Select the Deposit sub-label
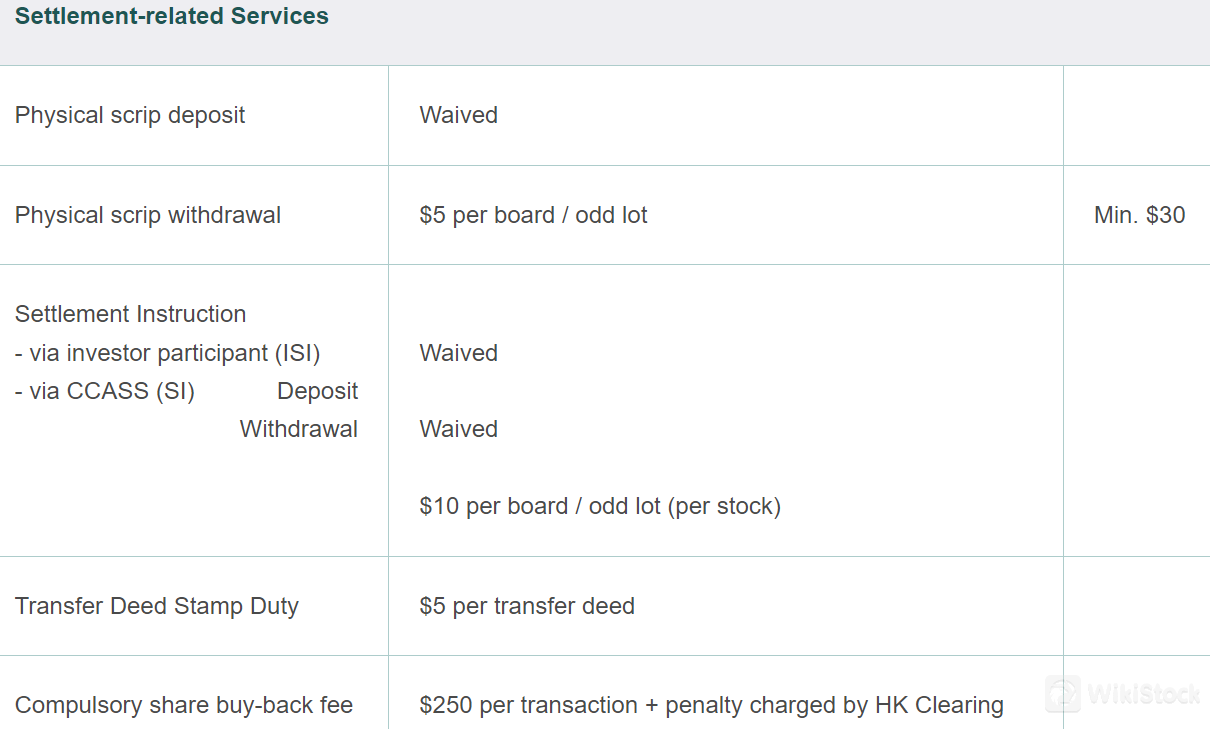Image resolution: width=1210 pixels, height=729 pixels. pos(318,391)
